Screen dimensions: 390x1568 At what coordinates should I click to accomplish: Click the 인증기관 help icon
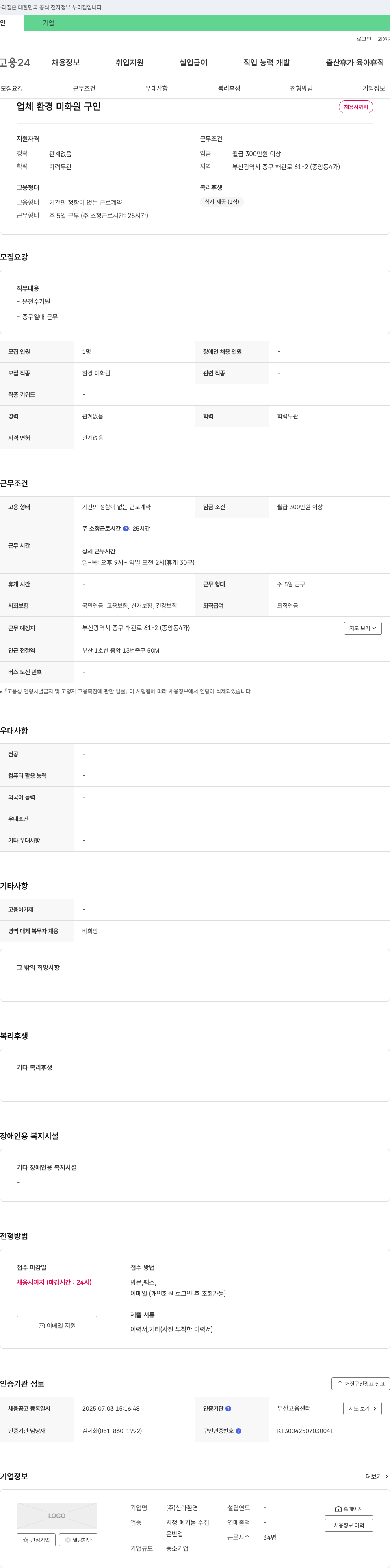(228, 1409)
